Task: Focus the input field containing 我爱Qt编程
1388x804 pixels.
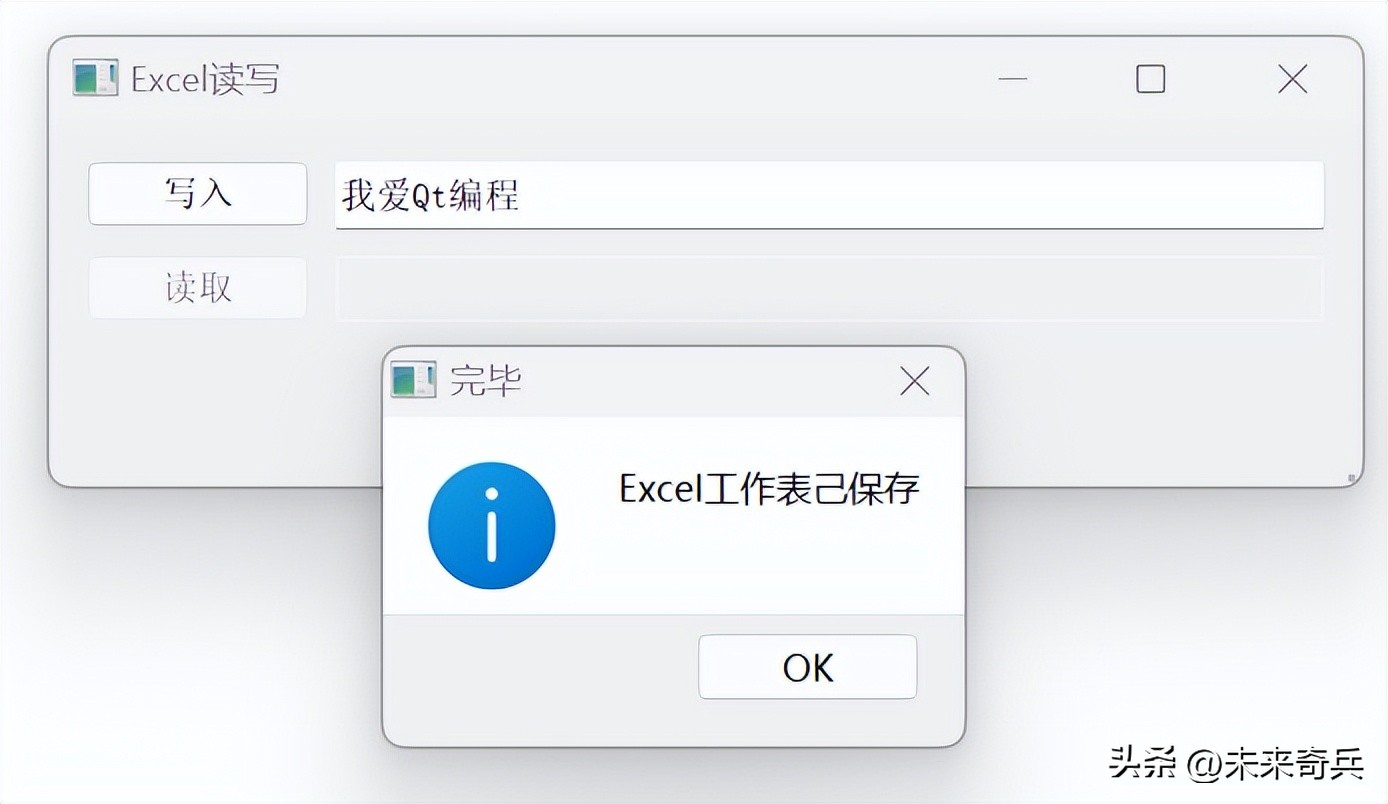Action: (829, 195)
